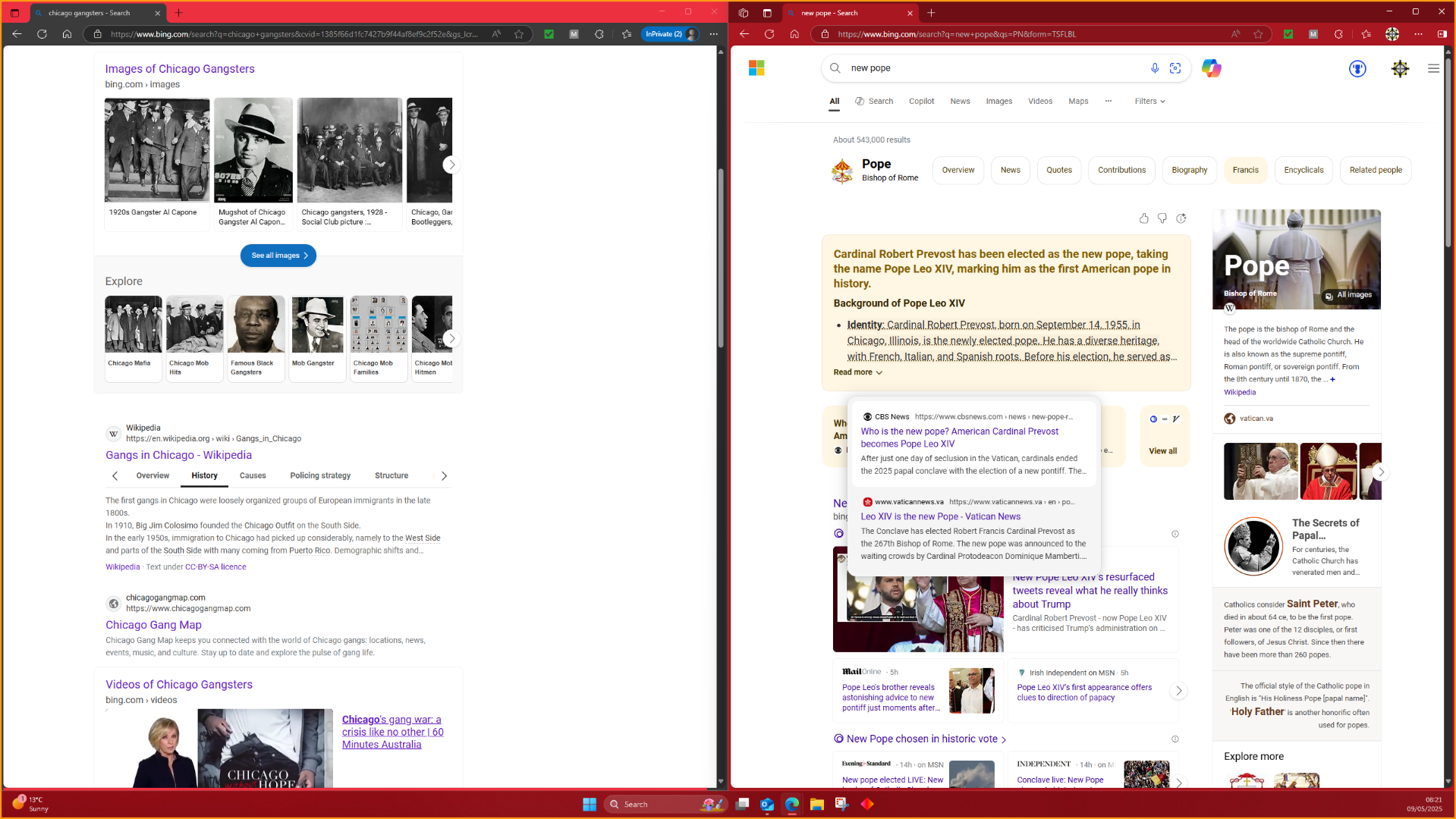
Task: Select Causes tab in Wikipedia result
Action: click(x=253, y=475)
